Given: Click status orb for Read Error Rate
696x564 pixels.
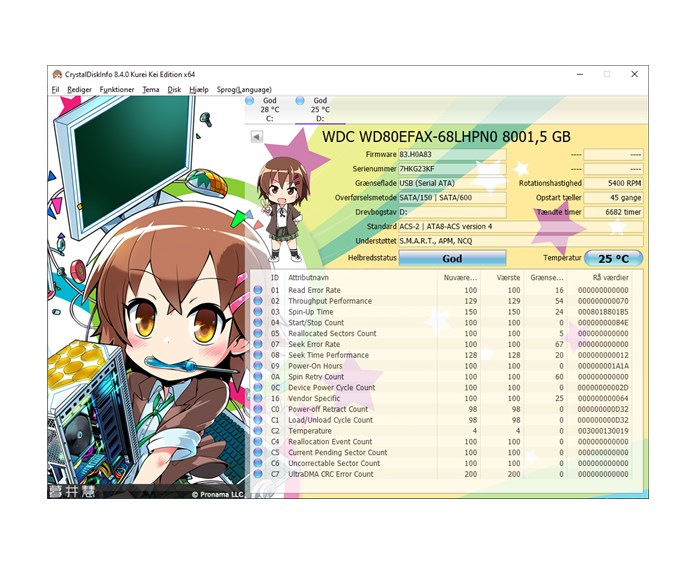Looking at the screenshot, I should (x=258, y=290).
